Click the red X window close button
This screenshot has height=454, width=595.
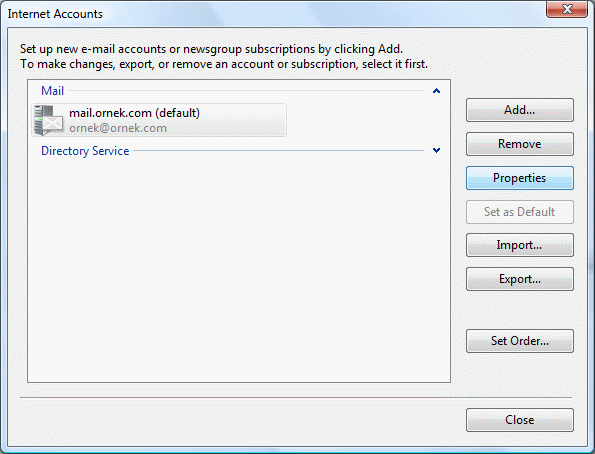point(567,9)
